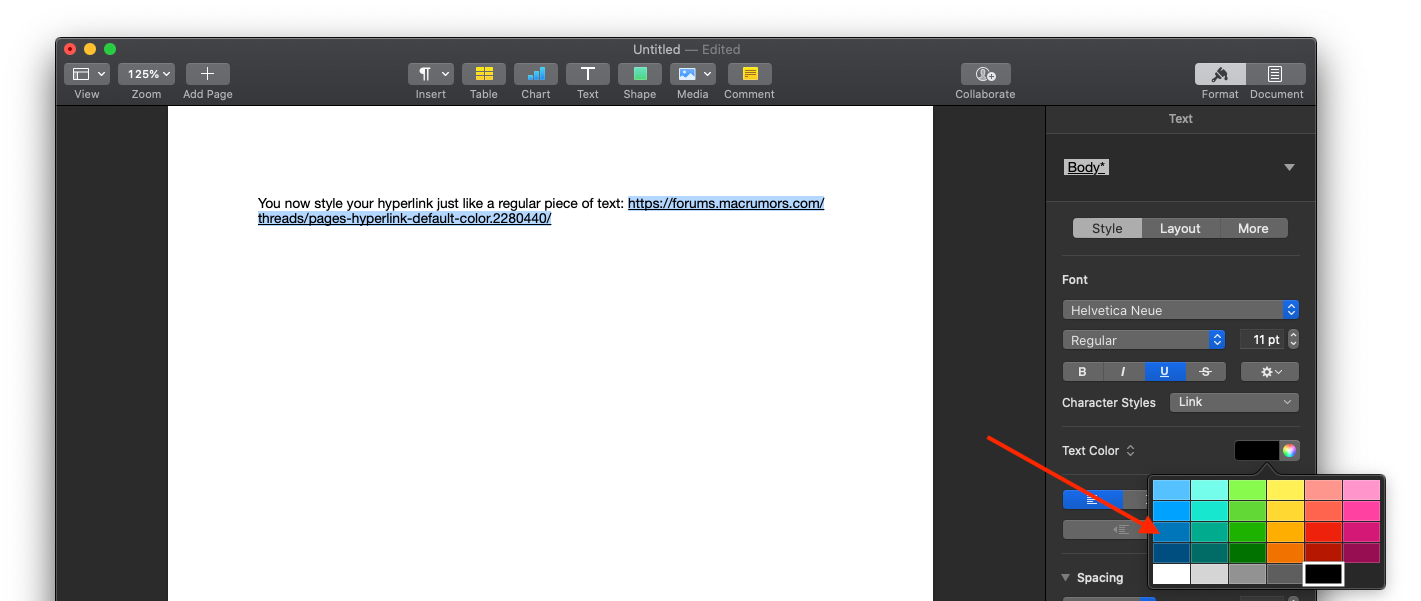Open advanced font options gear
The image size is (1421, 601).
[1270, 371]
